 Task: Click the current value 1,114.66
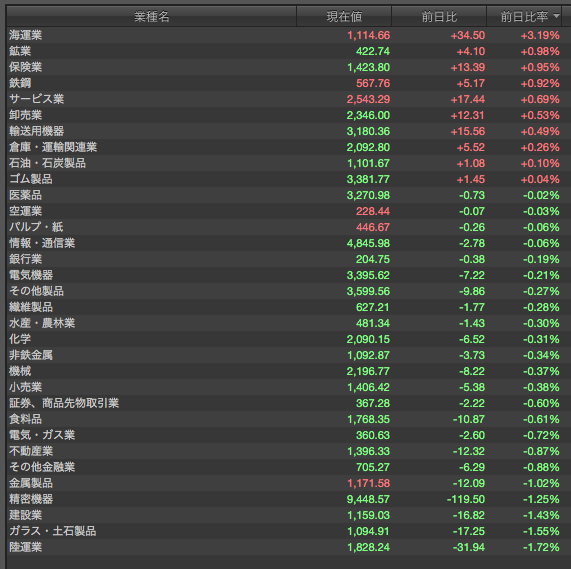coord(369,35)
